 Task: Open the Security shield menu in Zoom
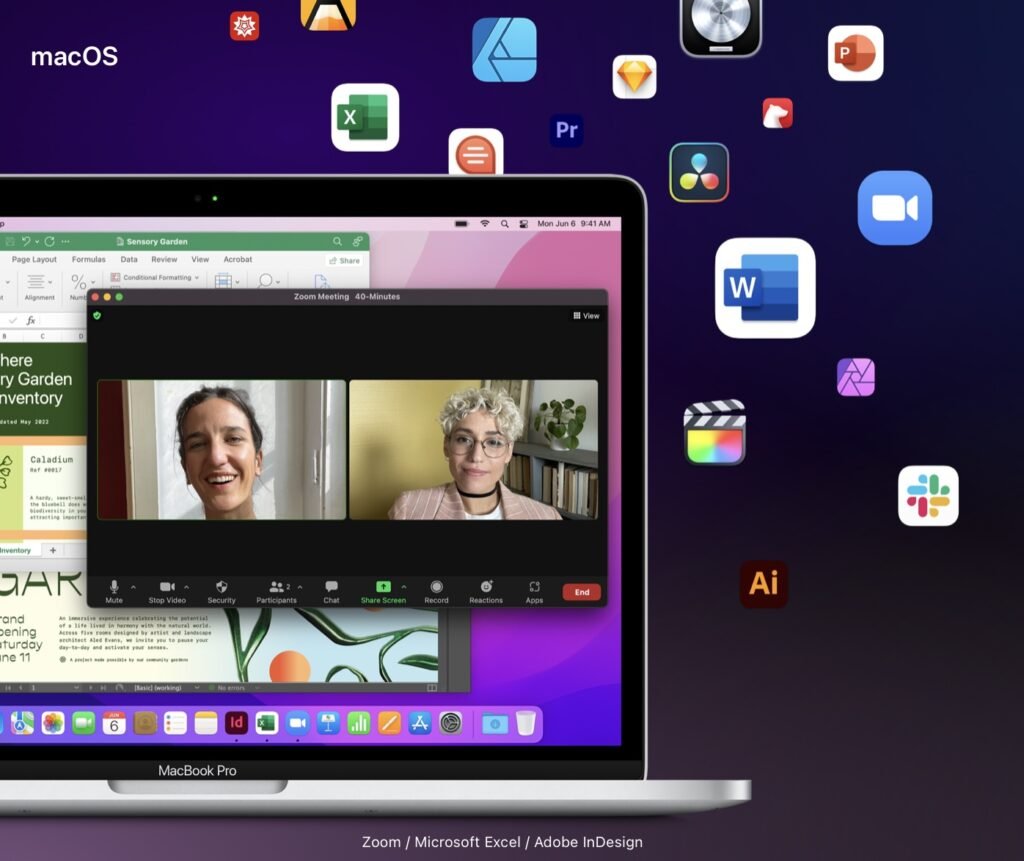pos(221,591)
